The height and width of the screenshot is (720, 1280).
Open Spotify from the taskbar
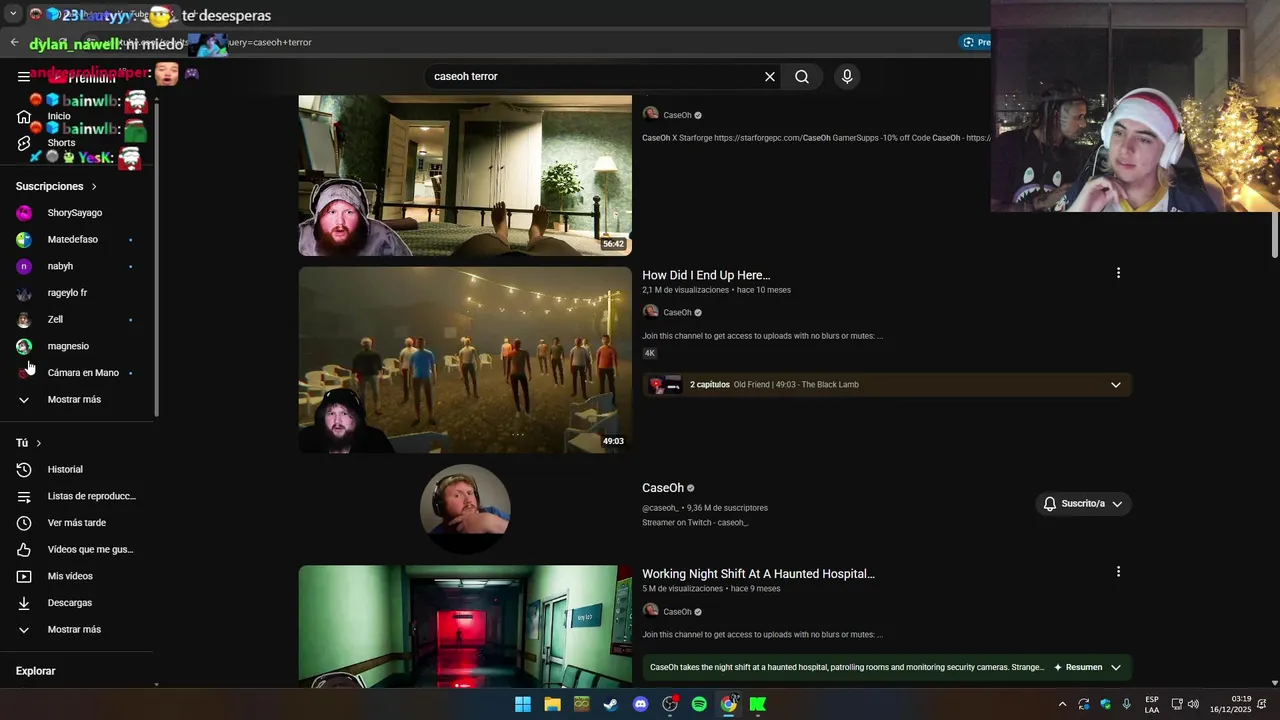[699, 704]
